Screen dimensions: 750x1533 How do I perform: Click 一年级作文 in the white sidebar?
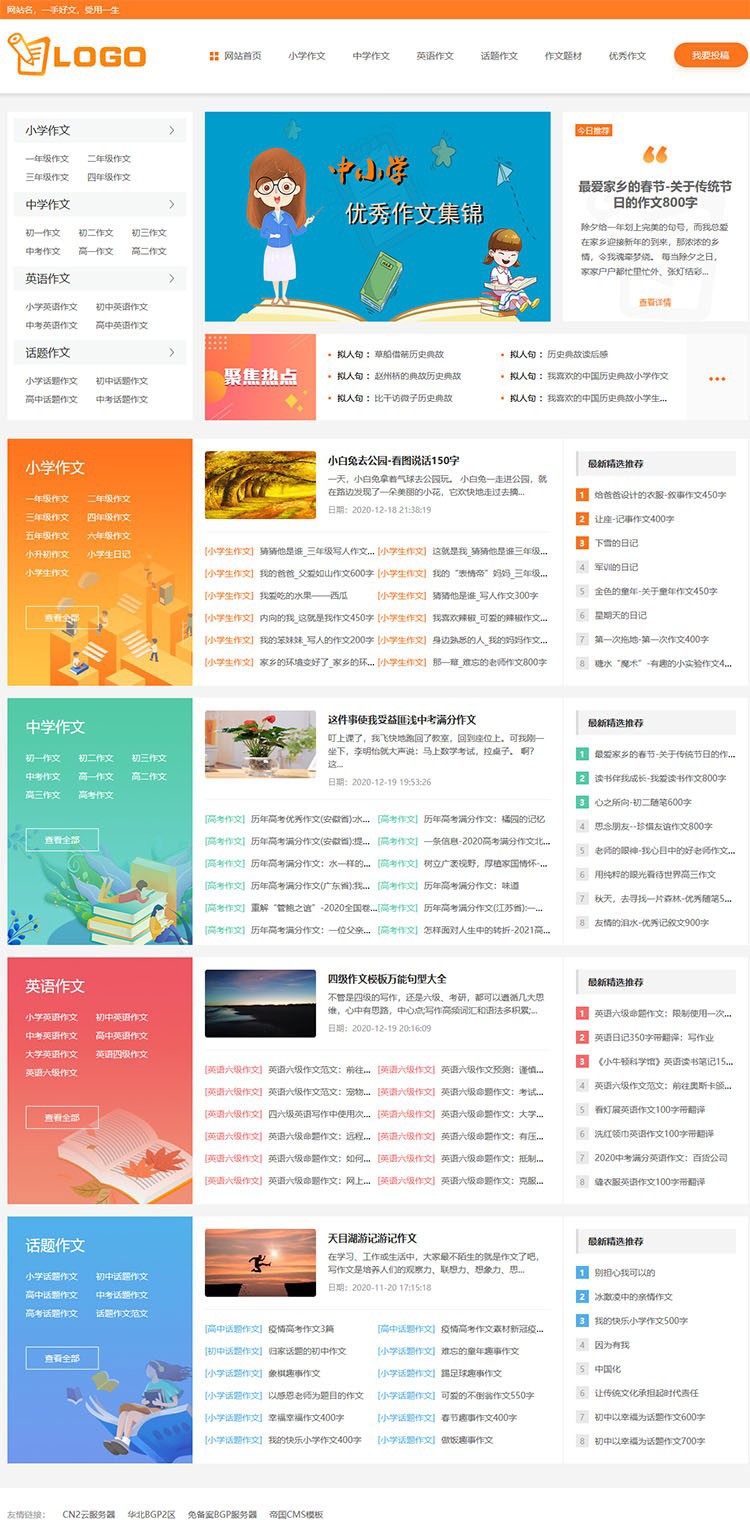pyautogui.click(x=48, y=159)
